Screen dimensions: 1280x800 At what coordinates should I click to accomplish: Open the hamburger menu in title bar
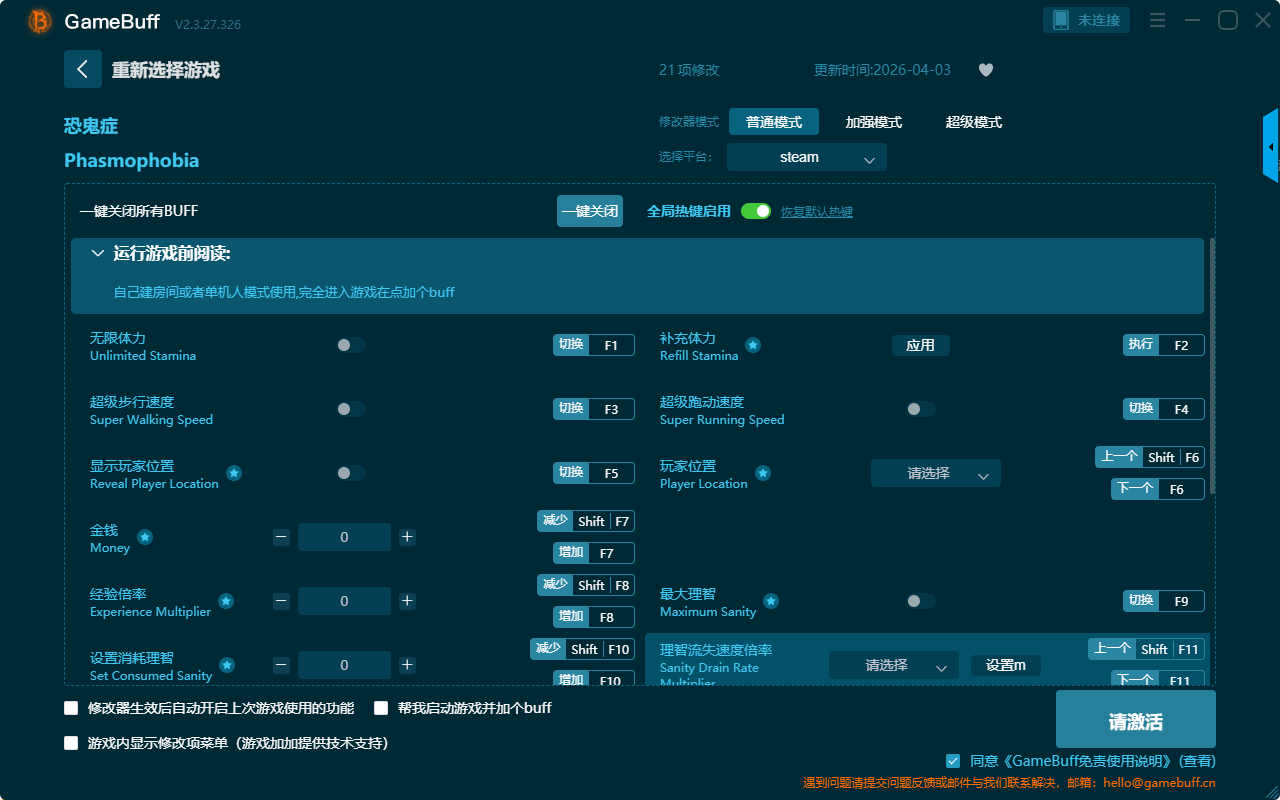coord(1157,20)
